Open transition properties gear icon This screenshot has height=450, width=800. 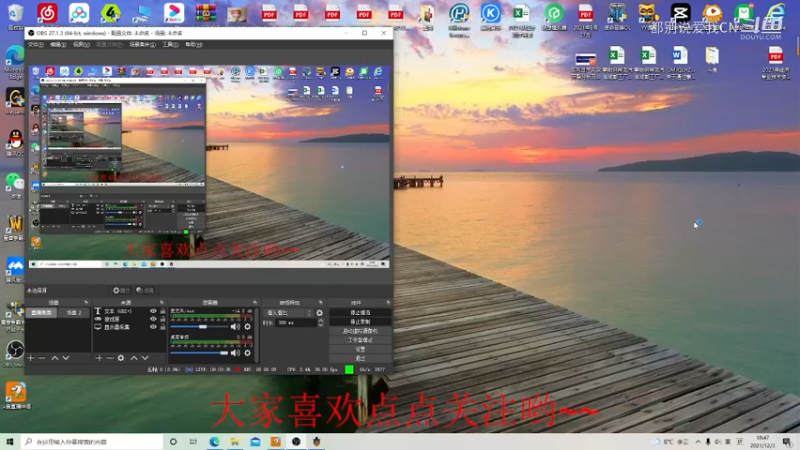click(320, 313)
